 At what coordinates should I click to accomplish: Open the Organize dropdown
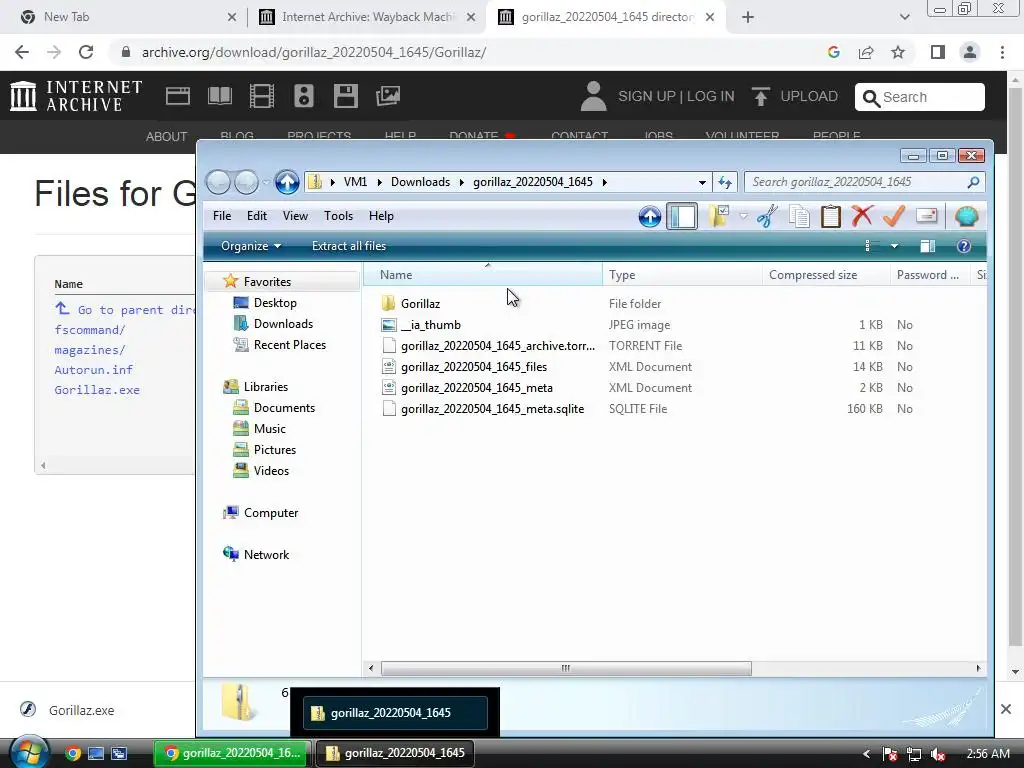251,246
